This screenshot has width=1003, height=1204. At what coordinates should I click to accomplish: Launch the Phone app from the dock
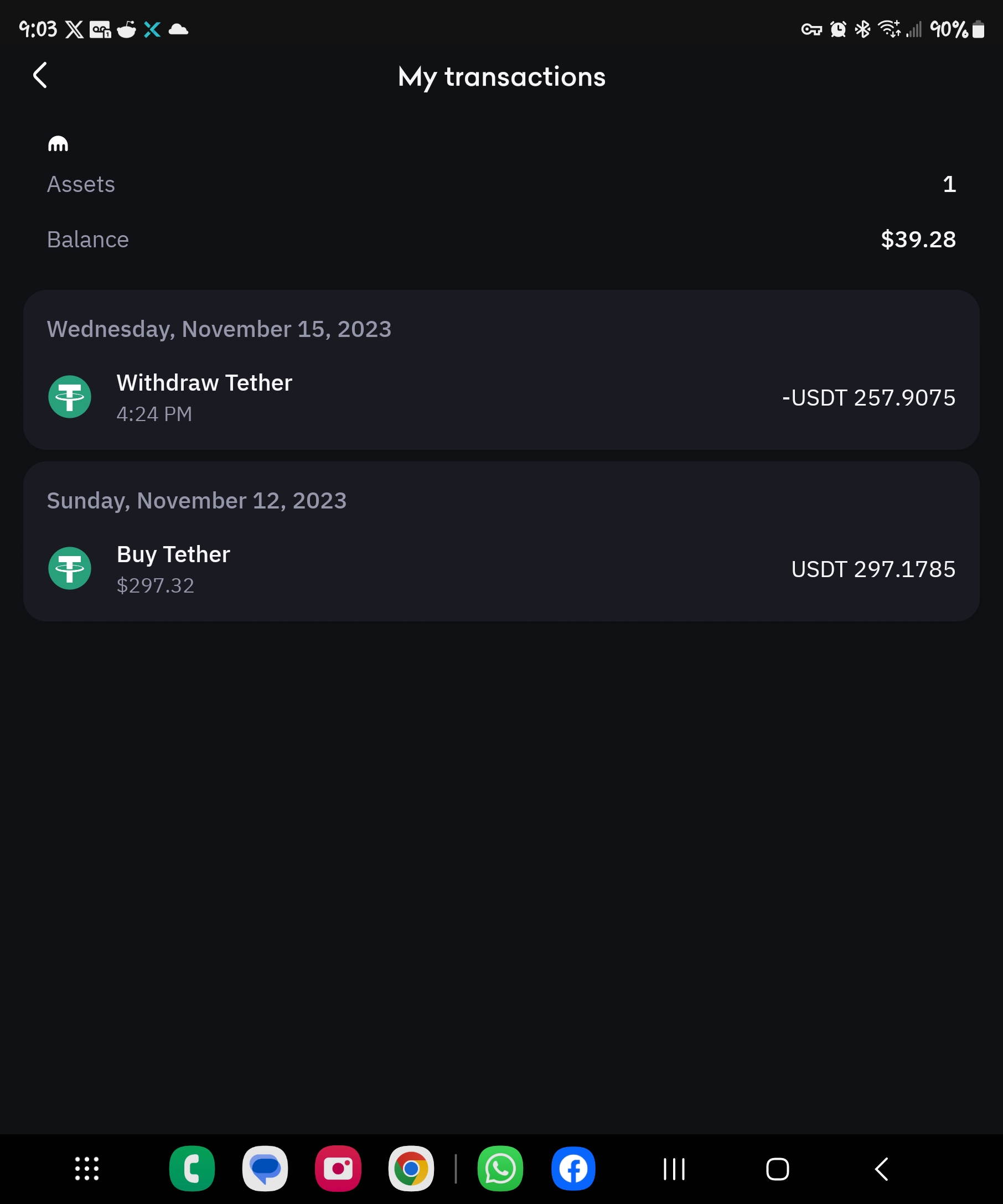tap(192, 1169)
